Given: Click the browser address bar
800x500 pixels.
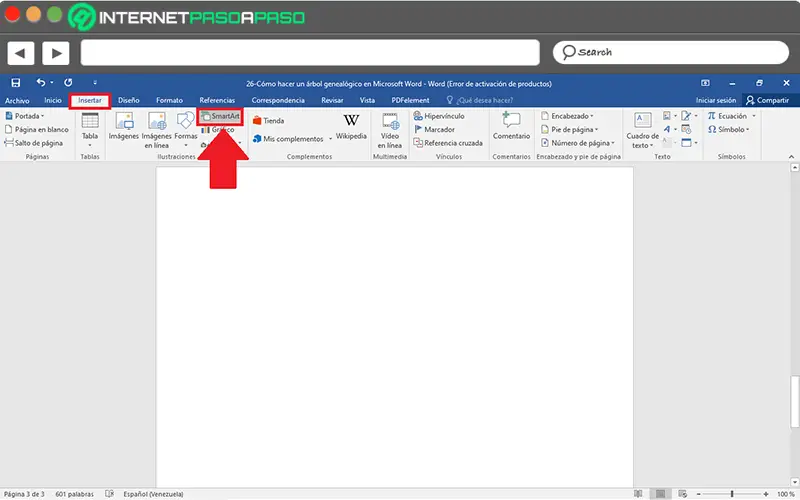Looking at the screenshot, I should (x=310, y=53).
